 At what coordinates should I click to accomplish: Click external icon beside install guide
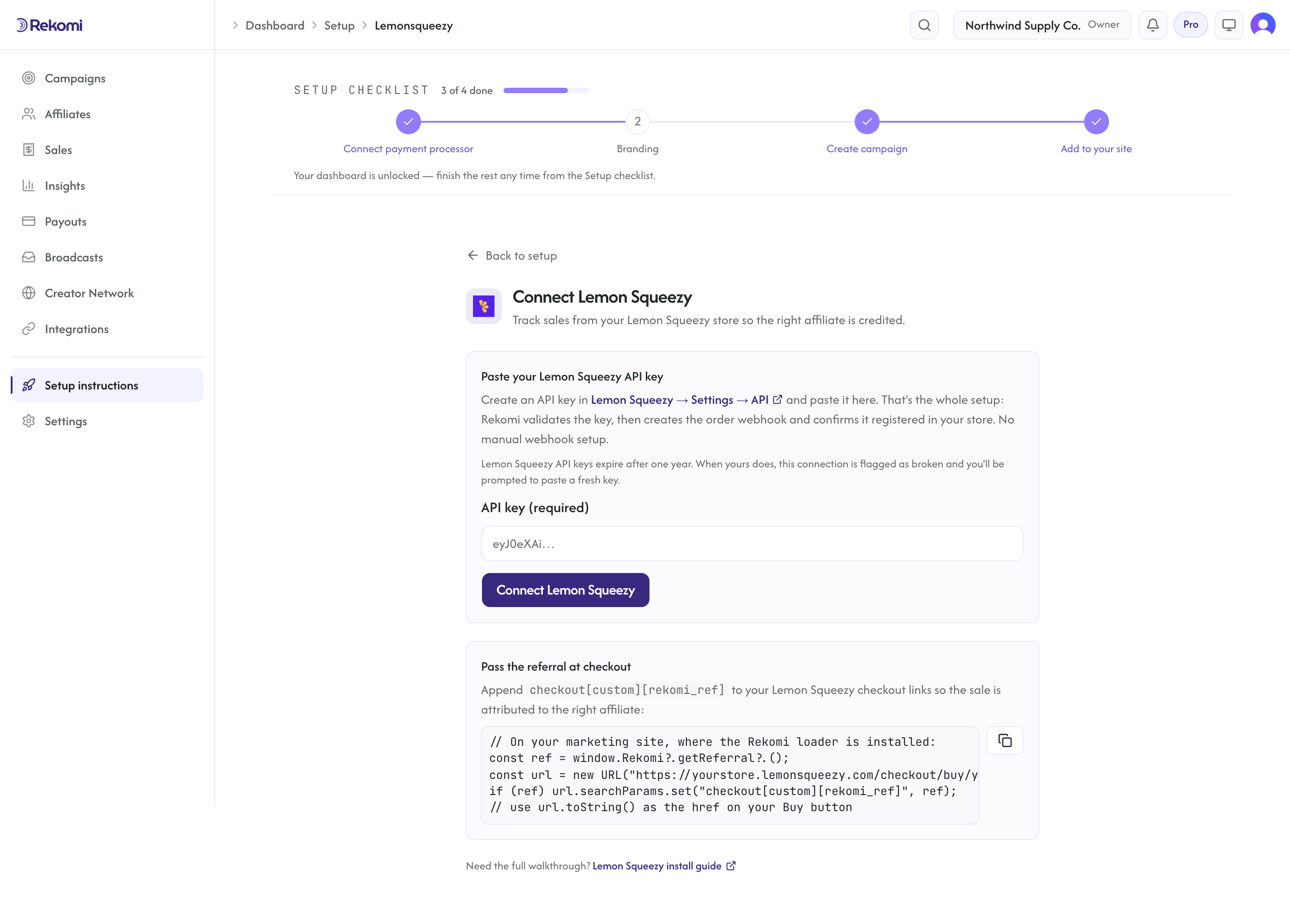(730, 865)
